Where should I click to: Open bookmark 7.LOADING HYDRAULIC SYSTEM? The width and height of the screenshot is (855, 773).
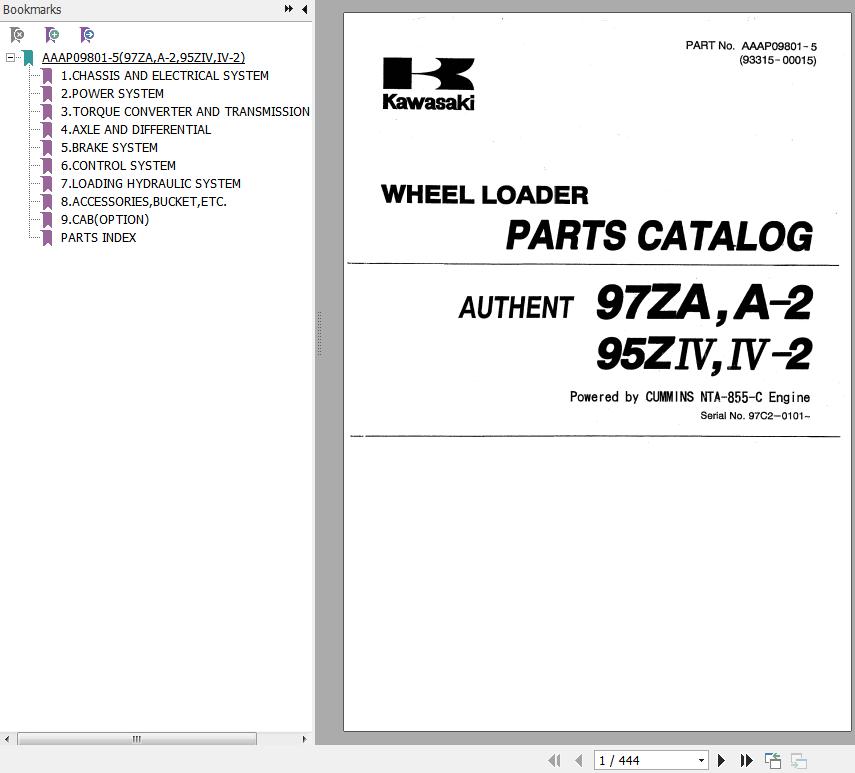point(150,183)
